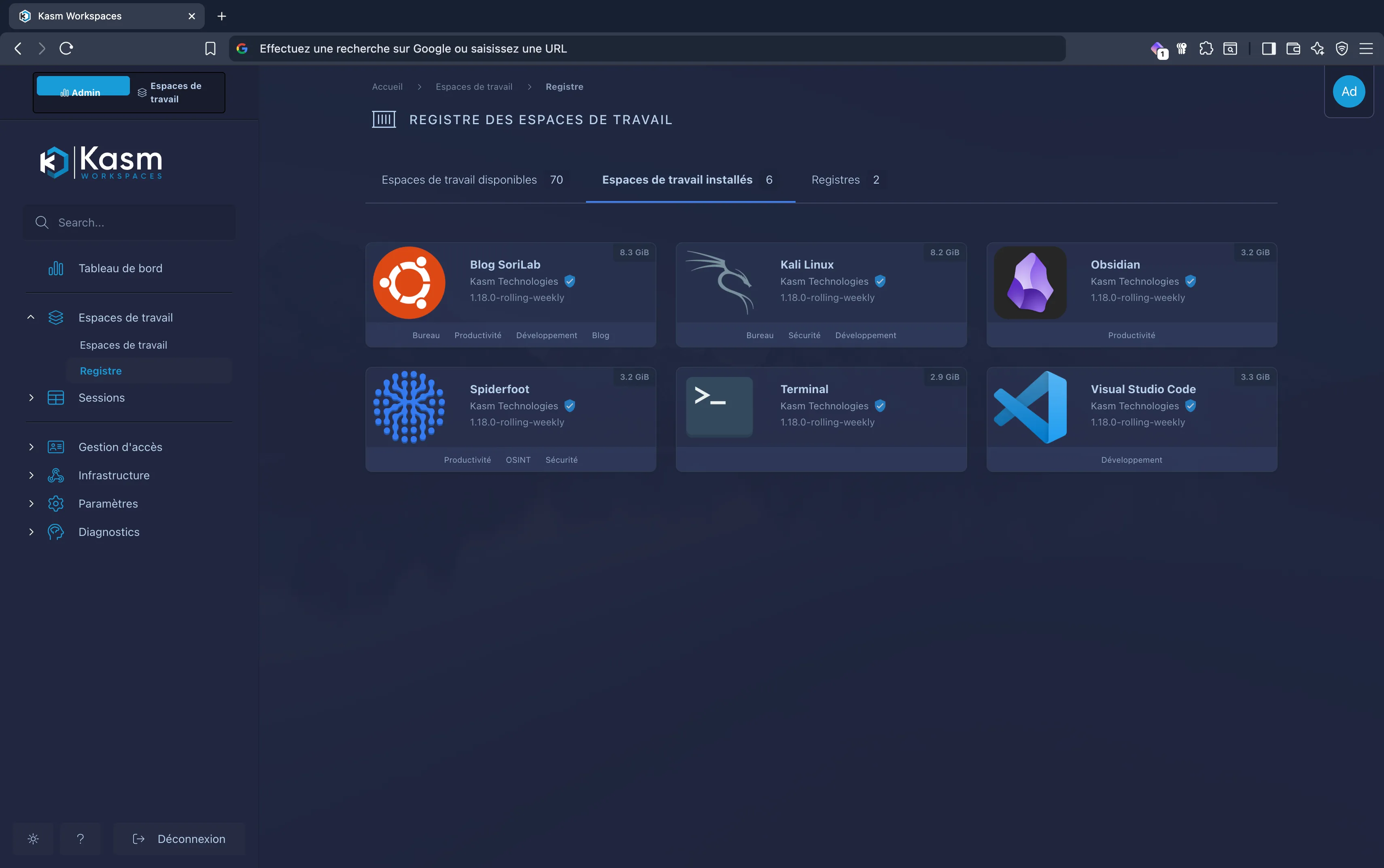Switch to the Registres tab

(x=835, y=180)
